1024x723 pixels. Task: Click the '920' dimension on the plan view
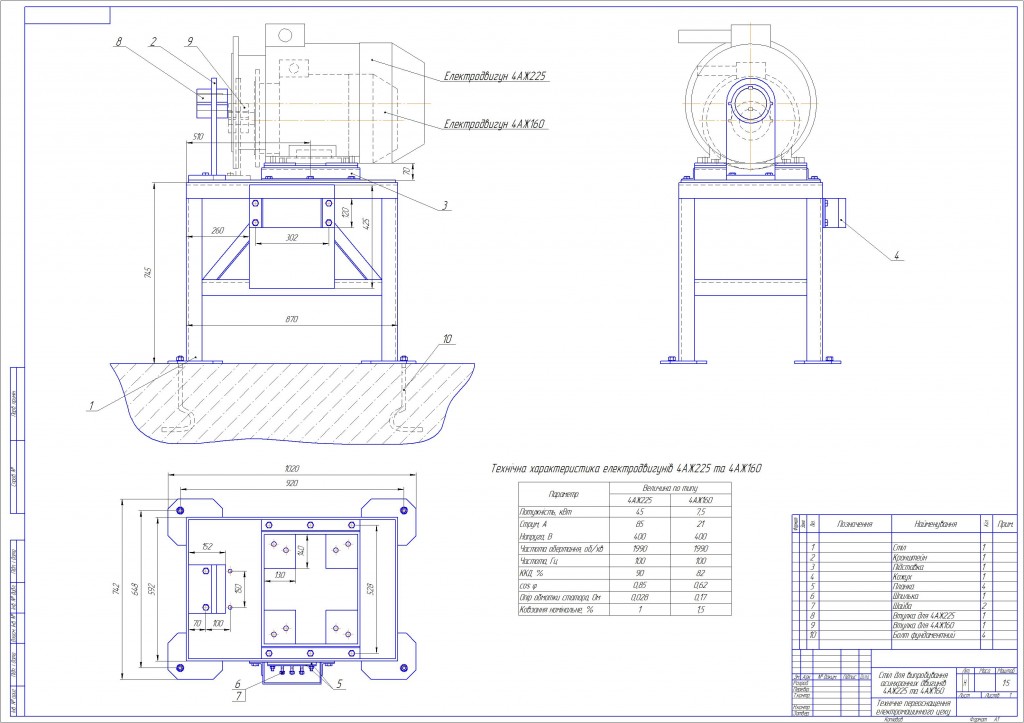coord(292,483)
